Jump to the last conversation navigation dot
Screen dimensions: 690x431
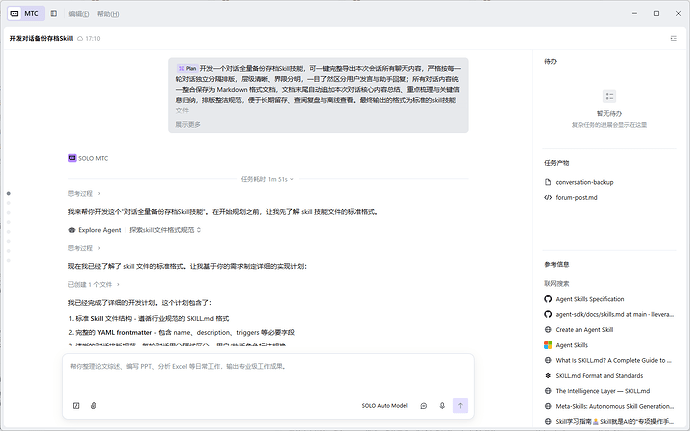9,261
